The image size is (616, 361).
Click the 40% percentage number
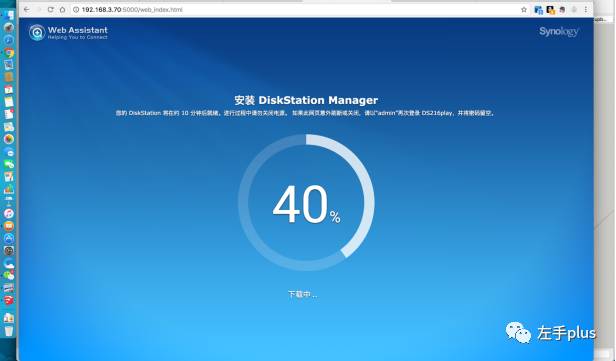[306, 204]
